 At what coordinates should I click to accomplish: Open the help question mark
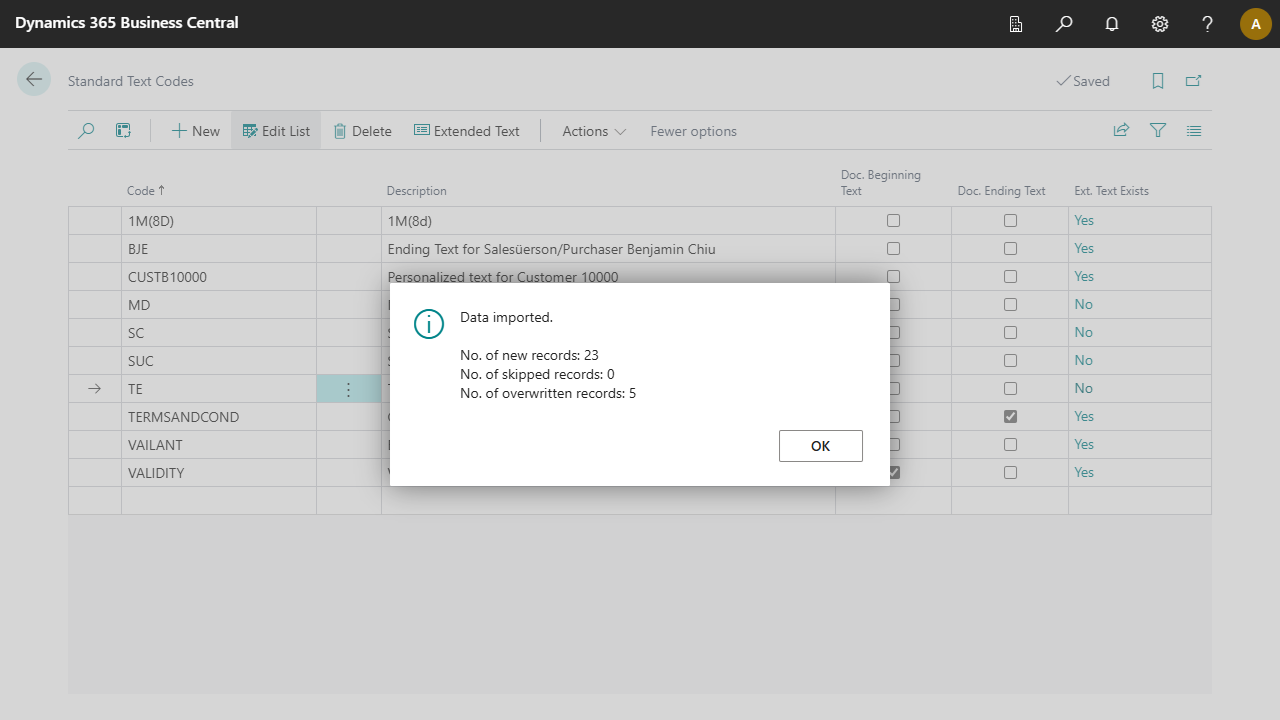pyautogui.click(x=1208, y=24)
